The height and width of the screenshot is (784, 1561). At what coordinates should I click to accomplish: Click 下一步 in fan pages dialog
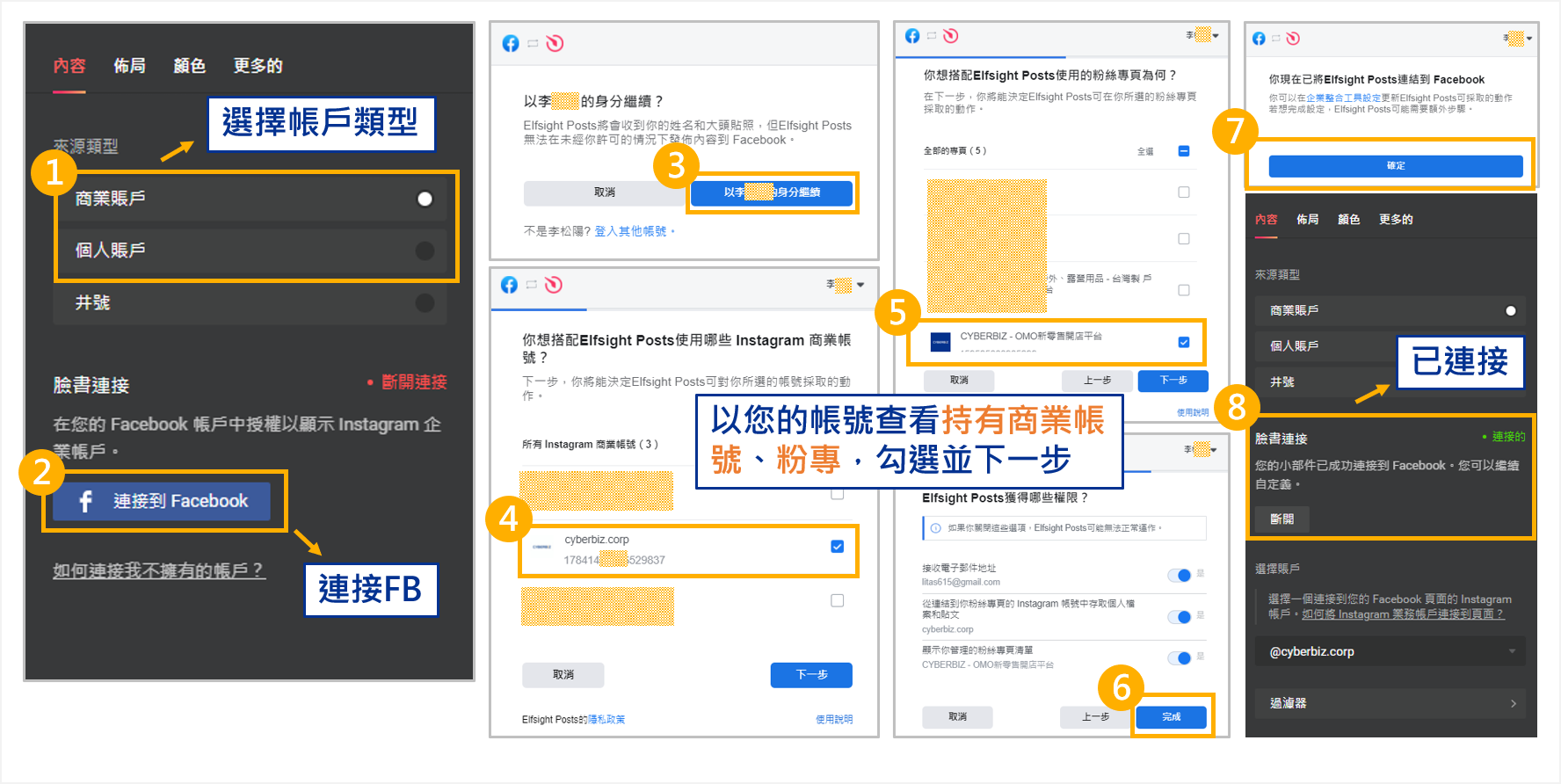point(1173,381)
